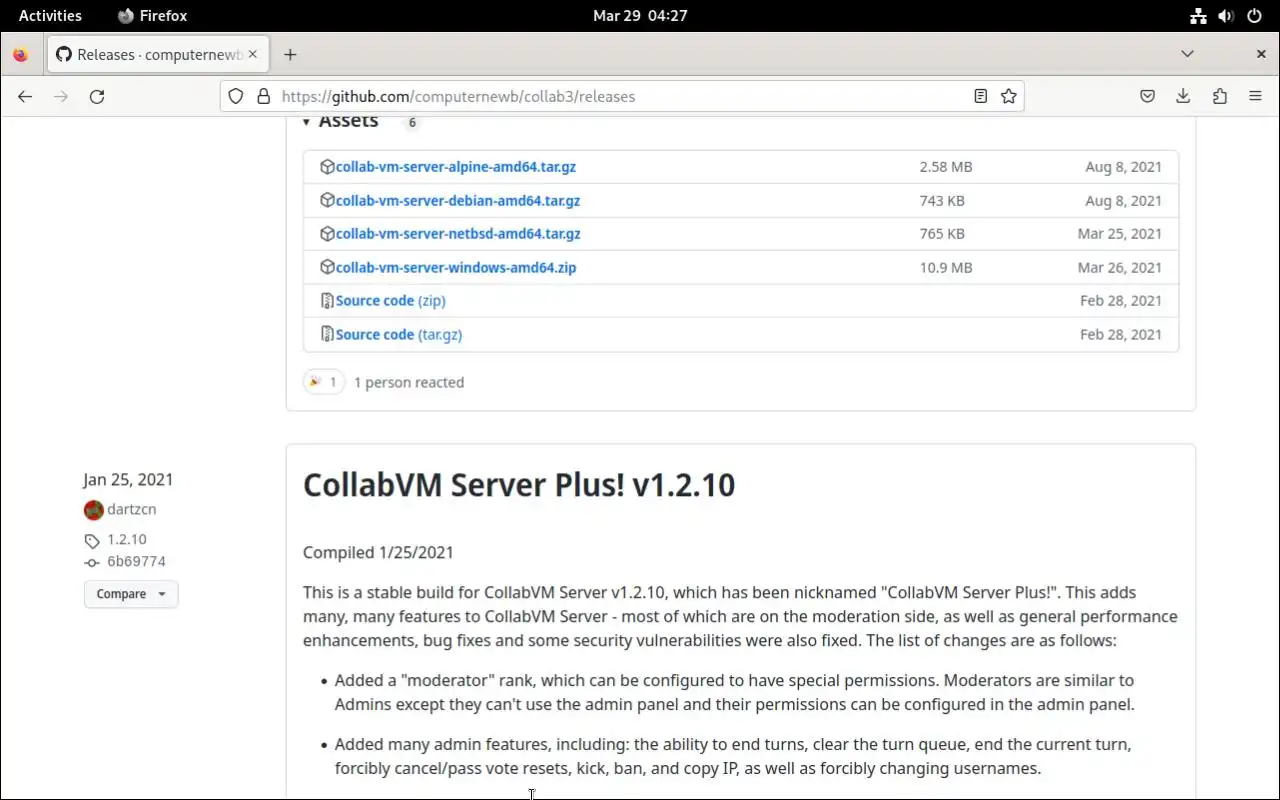Screen dimensions: 1280x800
Task: Download collab-vm-server-debian-amd64.tar.gz
Action: point(458,200)
